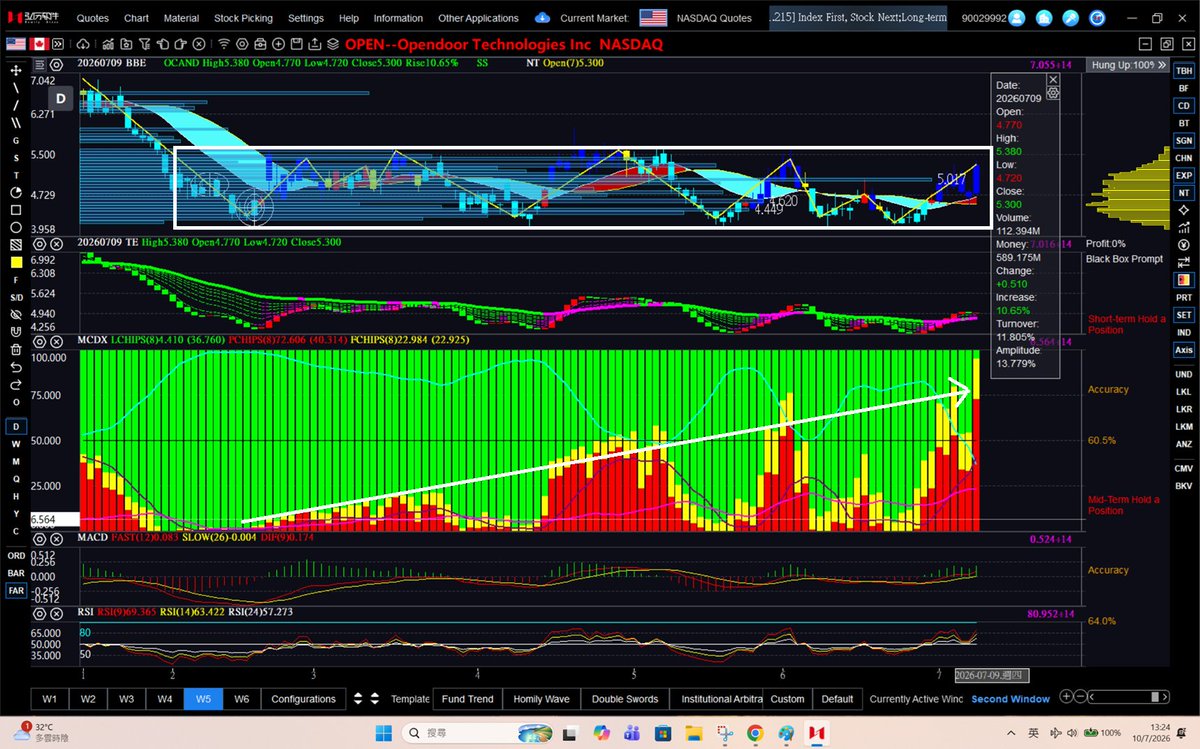Select the monthly M period

16,461
